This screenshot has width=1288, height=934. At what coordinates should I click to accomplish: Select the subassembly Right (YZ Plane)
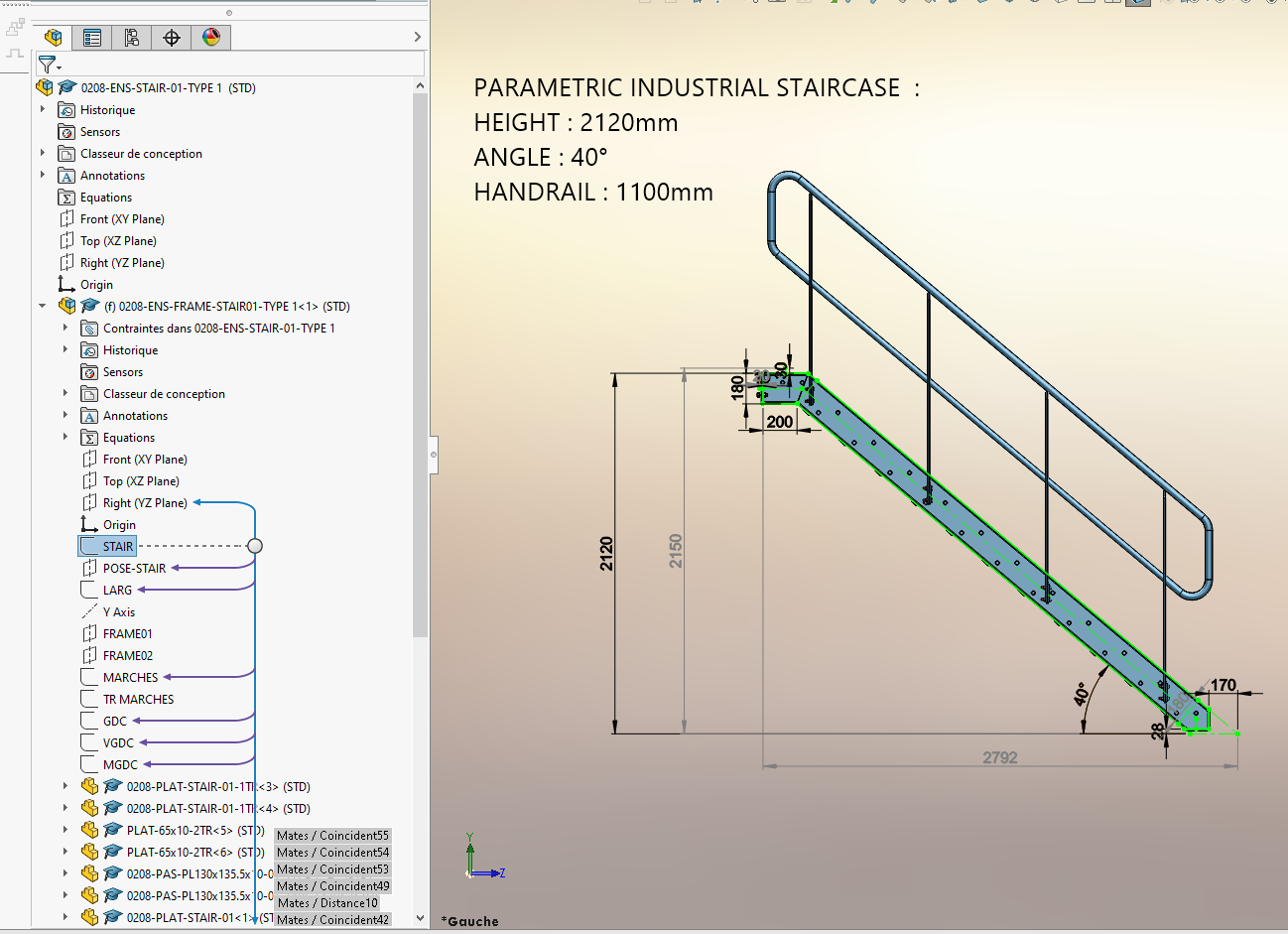[x=145, y=503]
